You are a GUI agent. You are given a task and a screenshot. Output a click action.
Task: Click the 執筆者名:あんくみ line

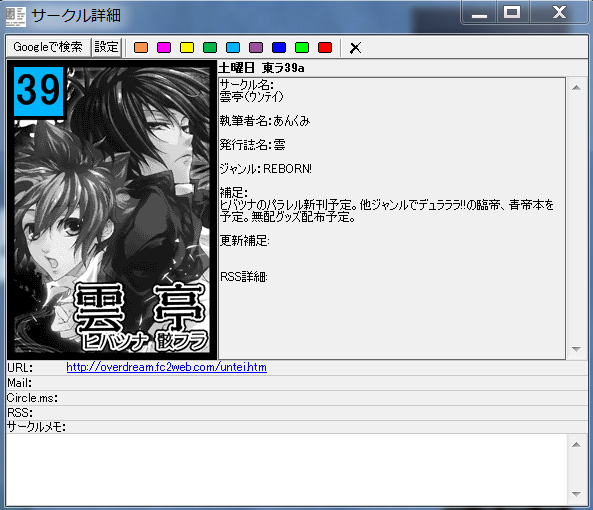(x=265, y=121)
